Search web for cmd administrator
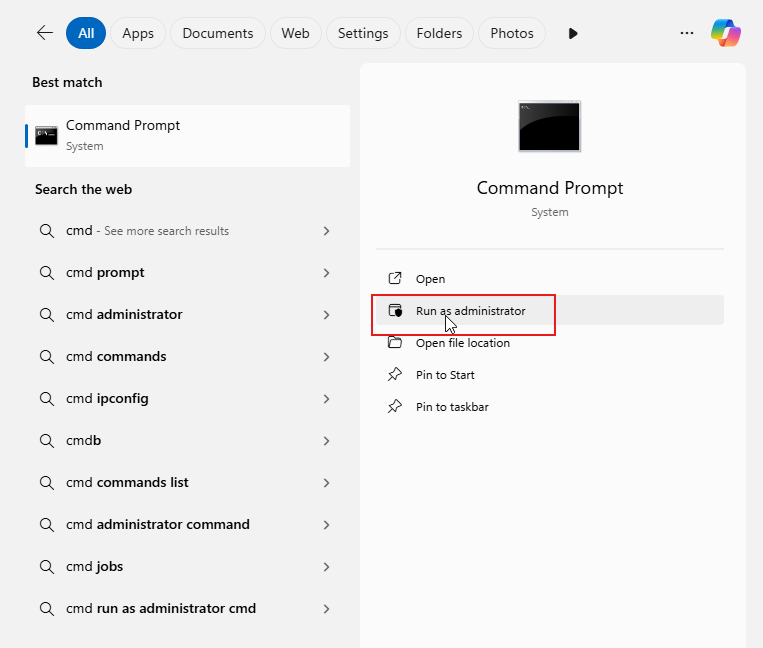The width and height of the screenshot is (763, 648). click(x=187, y=315)
